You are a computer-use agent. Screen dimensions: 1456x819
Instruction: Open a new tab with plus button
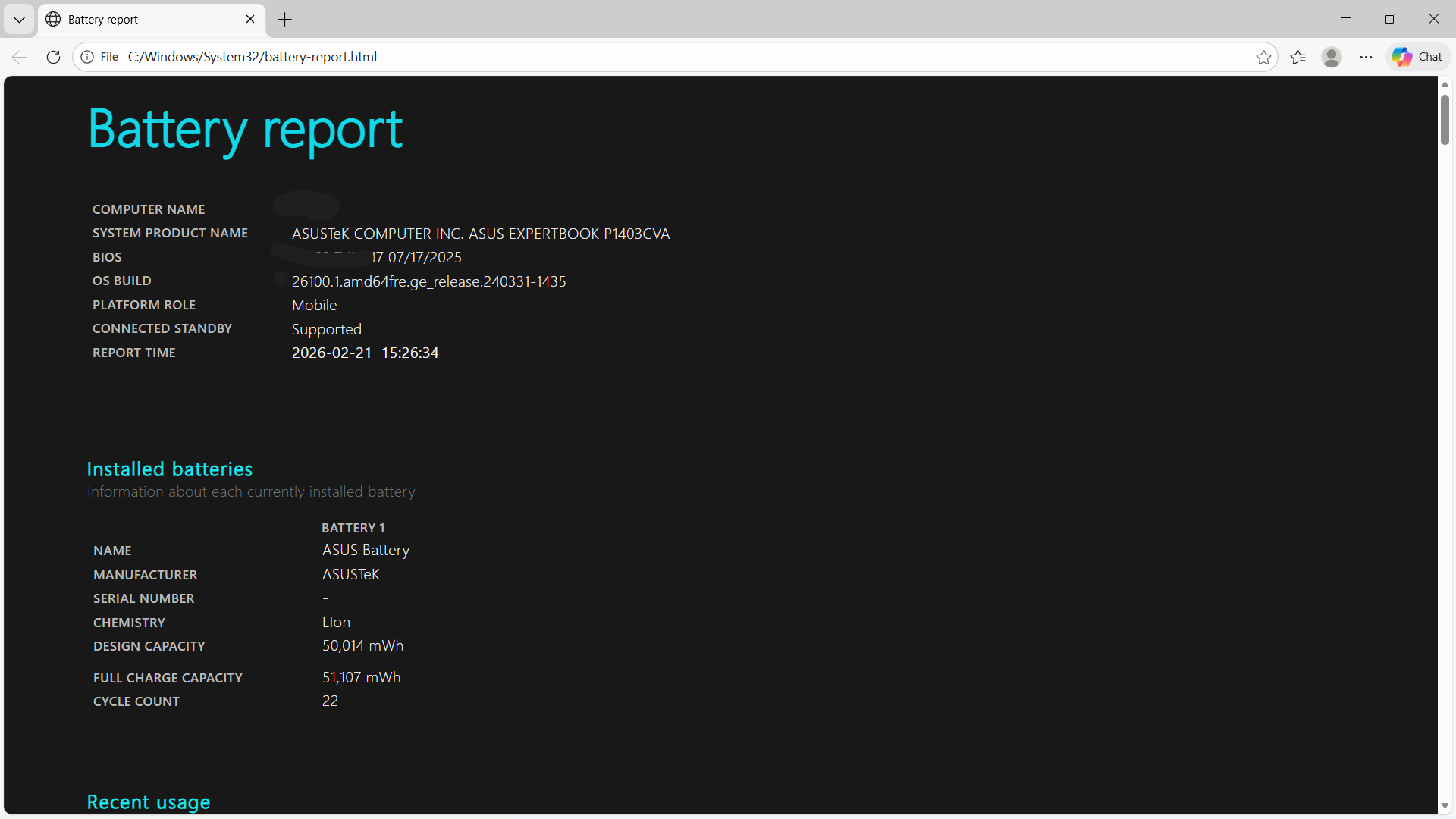pyautogui.click(x=285, y=20)
